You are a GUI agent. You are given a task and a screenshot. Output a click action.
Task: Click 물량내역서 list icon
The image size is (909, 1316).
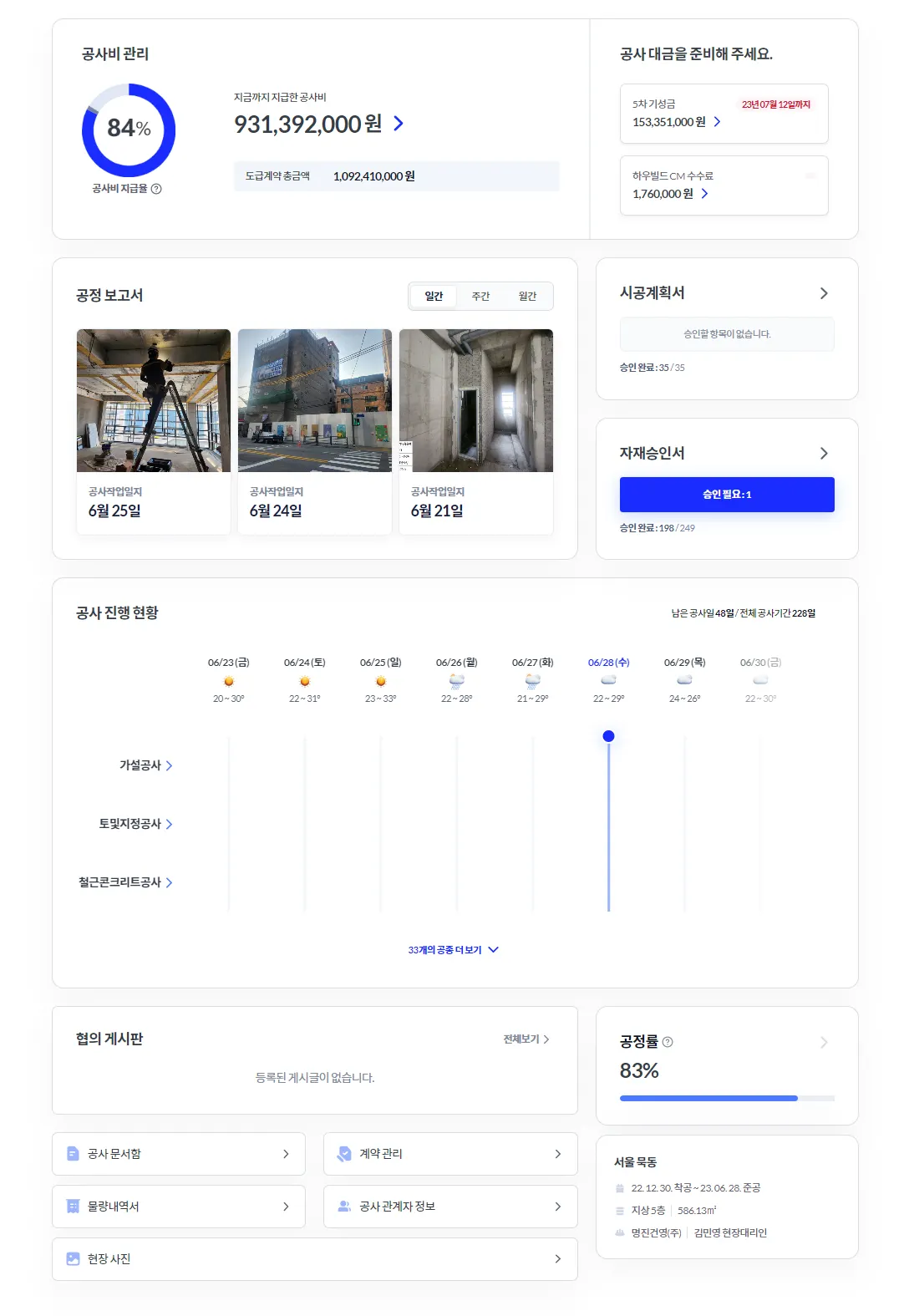tap(73, 1207)
